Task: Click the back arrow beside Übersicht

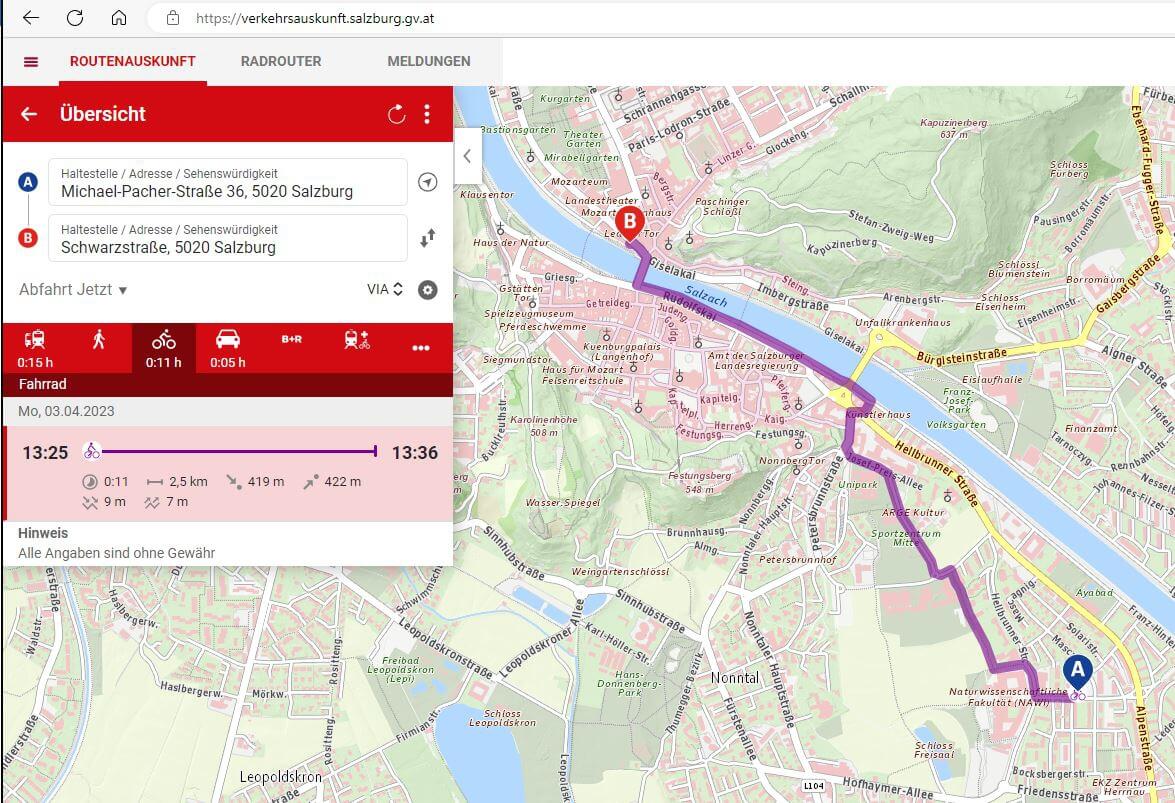Action: coord(29,114)
